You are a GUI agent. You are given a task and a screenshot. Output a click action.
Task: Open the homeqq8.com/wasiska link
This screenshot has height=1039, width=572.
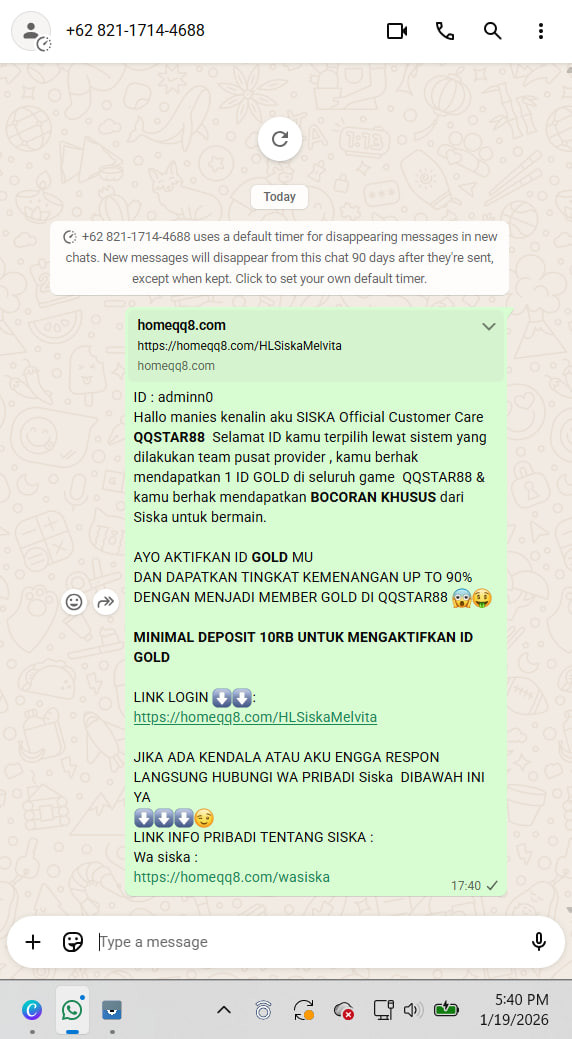[231, 877]
